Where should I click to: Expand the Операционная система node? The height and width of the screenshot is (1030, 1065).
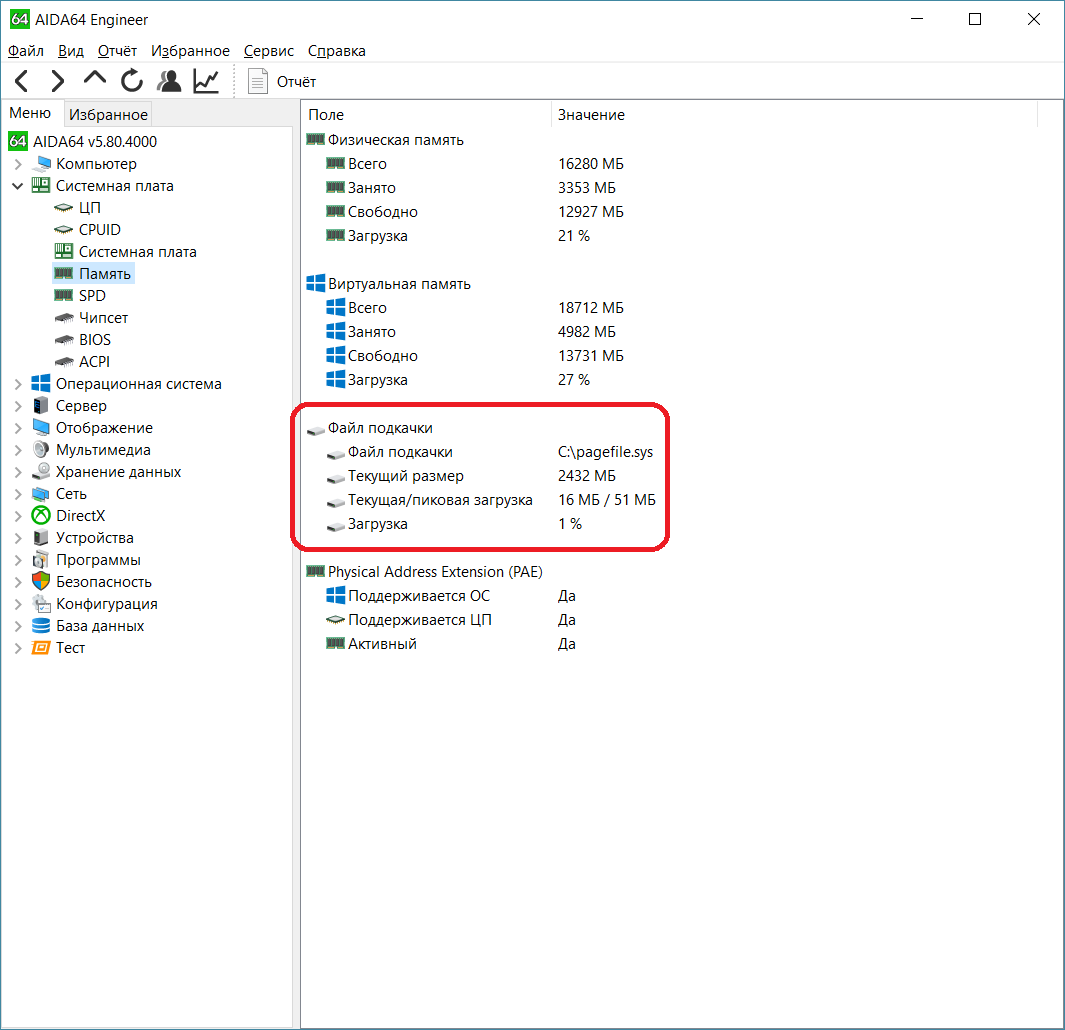coord(17,384)
